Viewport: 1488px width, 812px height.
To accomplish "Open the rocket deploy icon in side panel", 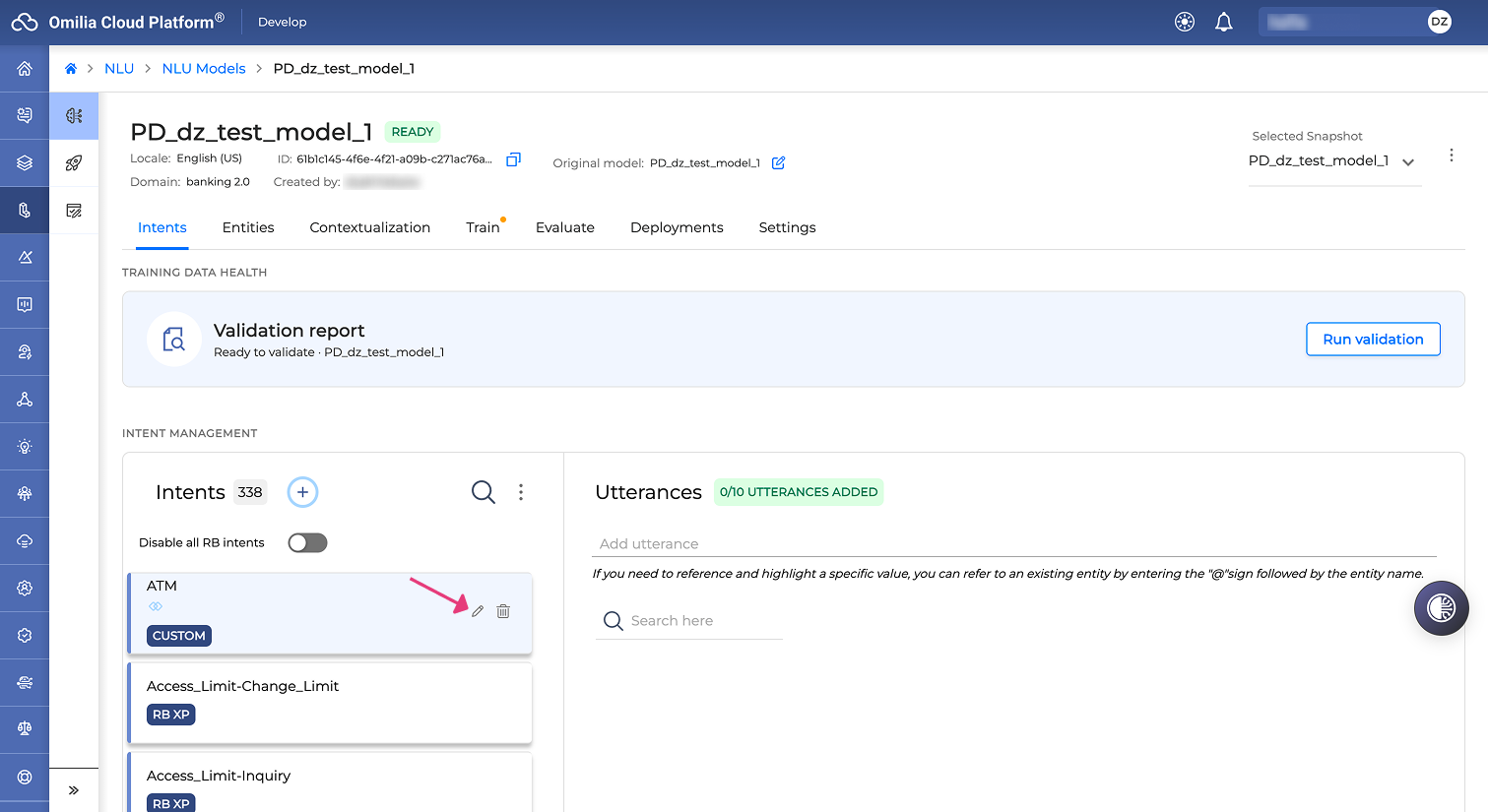I will click(74, 163).
